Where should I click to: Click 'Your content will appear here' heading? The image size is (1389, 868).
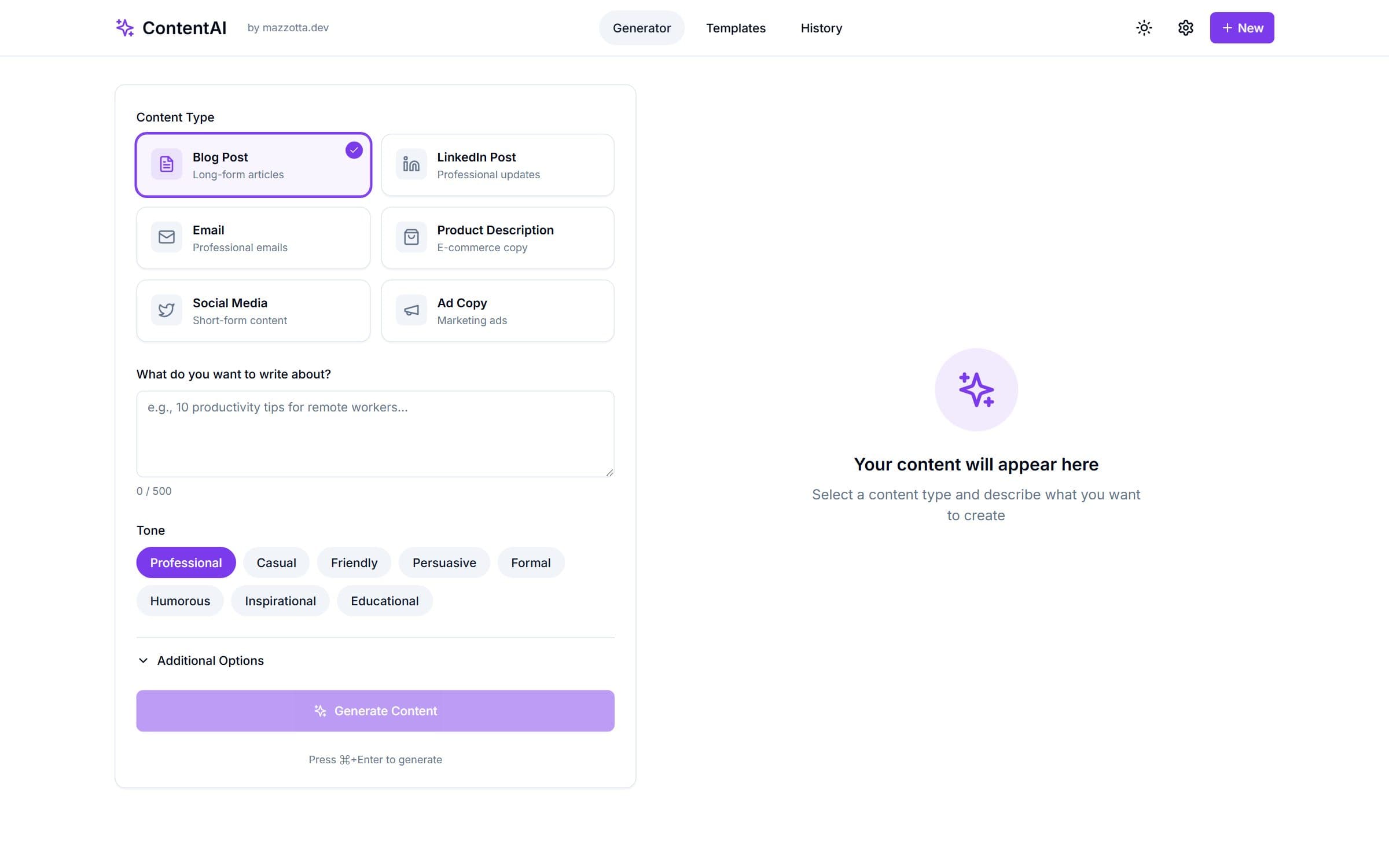(976, 464)
